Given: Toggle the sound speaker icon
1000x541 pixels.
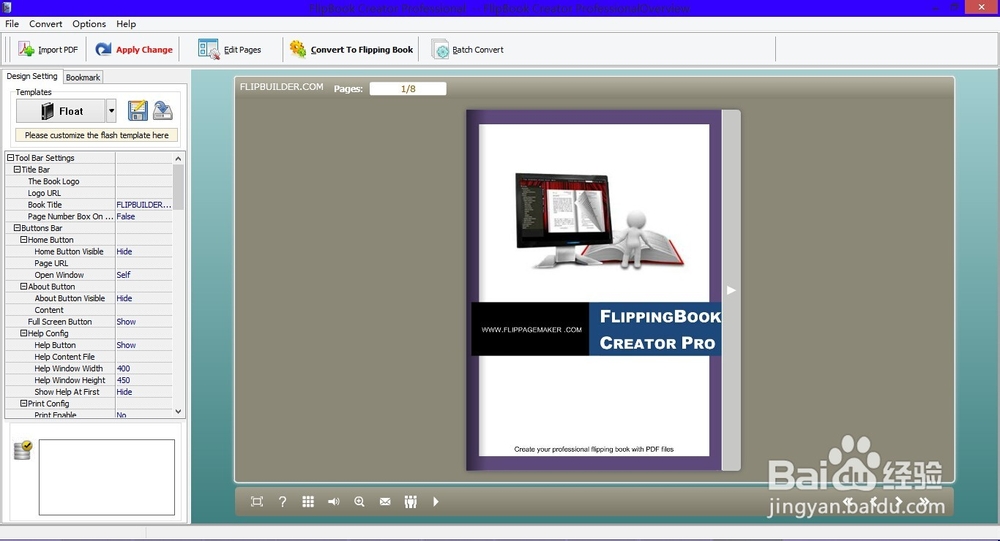Looking at the screenshot, I should (334, 501).
